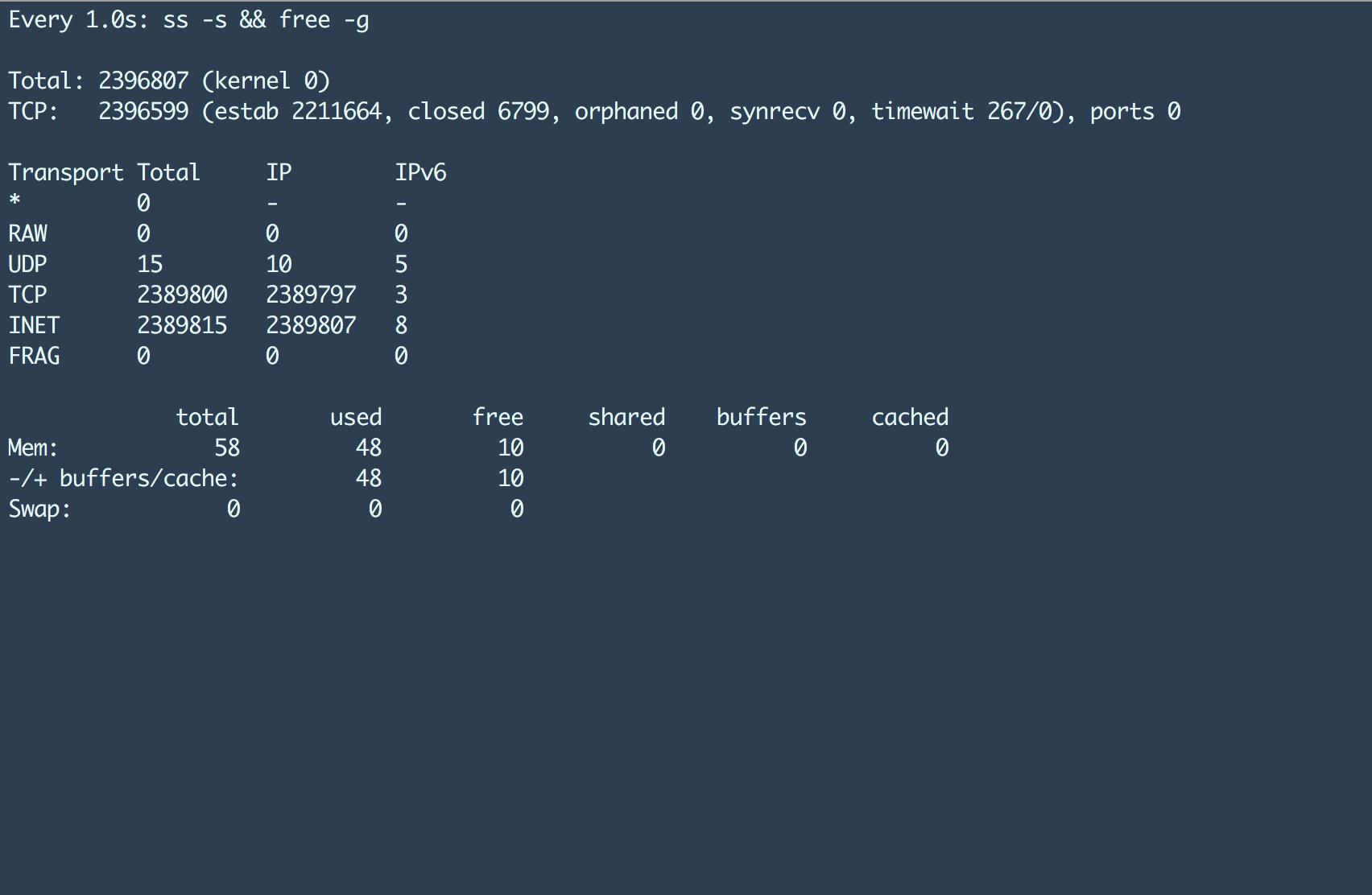The image size is (1372, 895).
Task: Click INET IP value 2389807
Action: tap(311, 325)
